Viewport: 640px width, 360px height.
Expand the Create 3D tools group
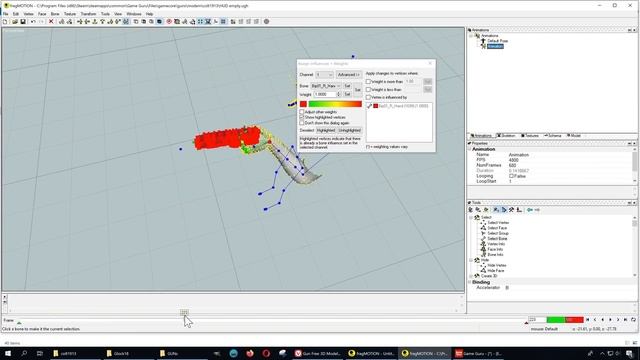pyautogui.click(x=471, y=276)
